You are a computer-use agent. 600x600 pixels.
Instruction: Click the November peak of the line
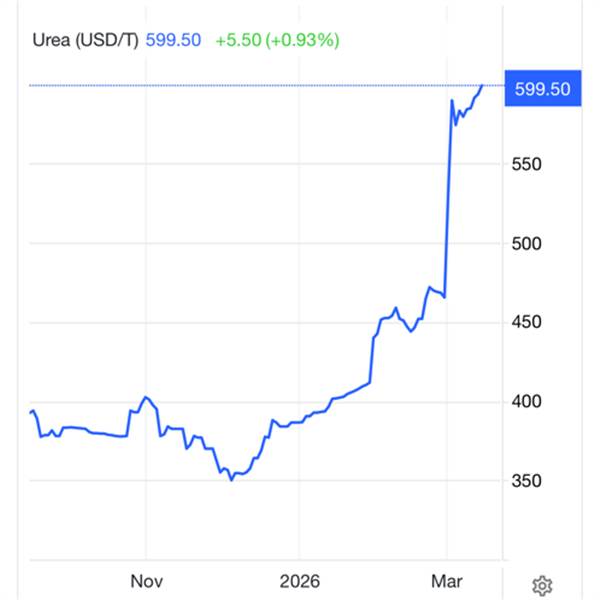[146, 397]
